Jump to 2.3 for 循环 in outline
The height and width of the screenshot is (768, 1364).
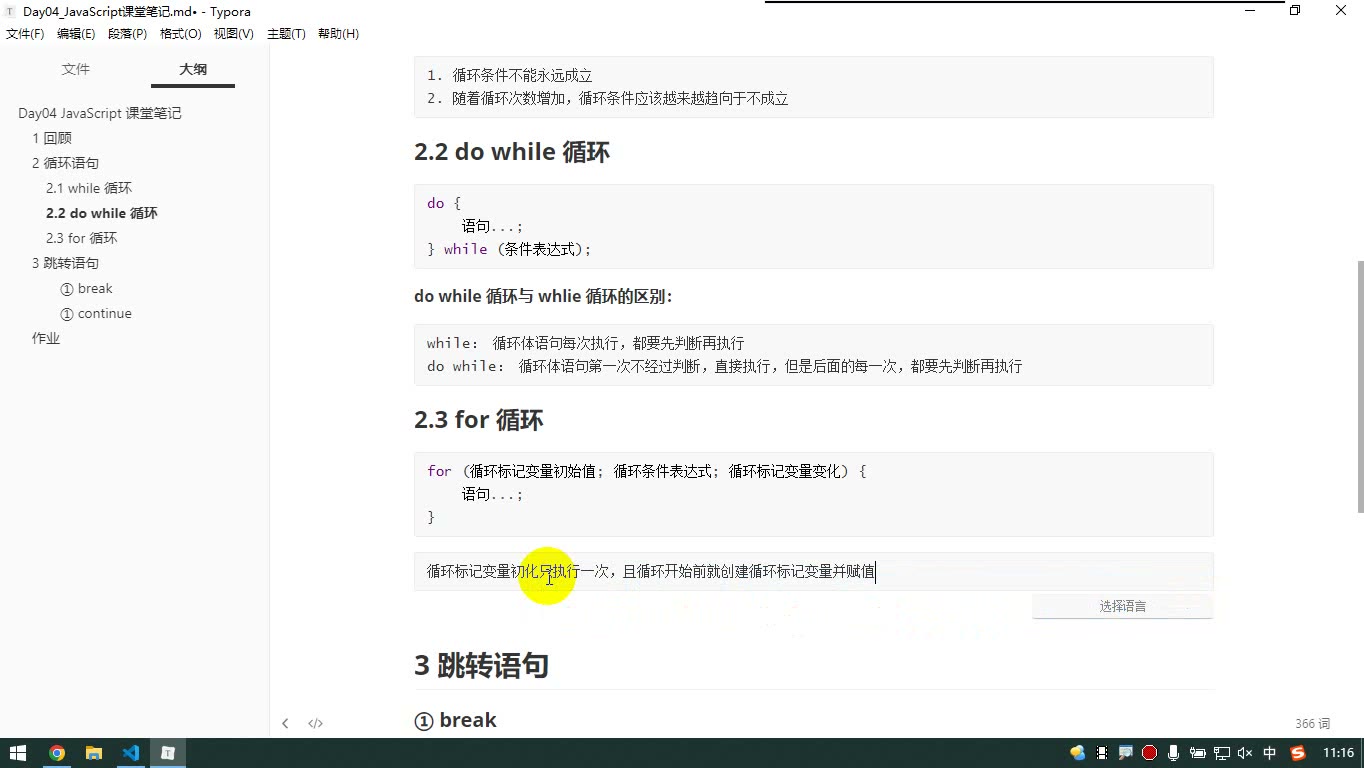82,238
